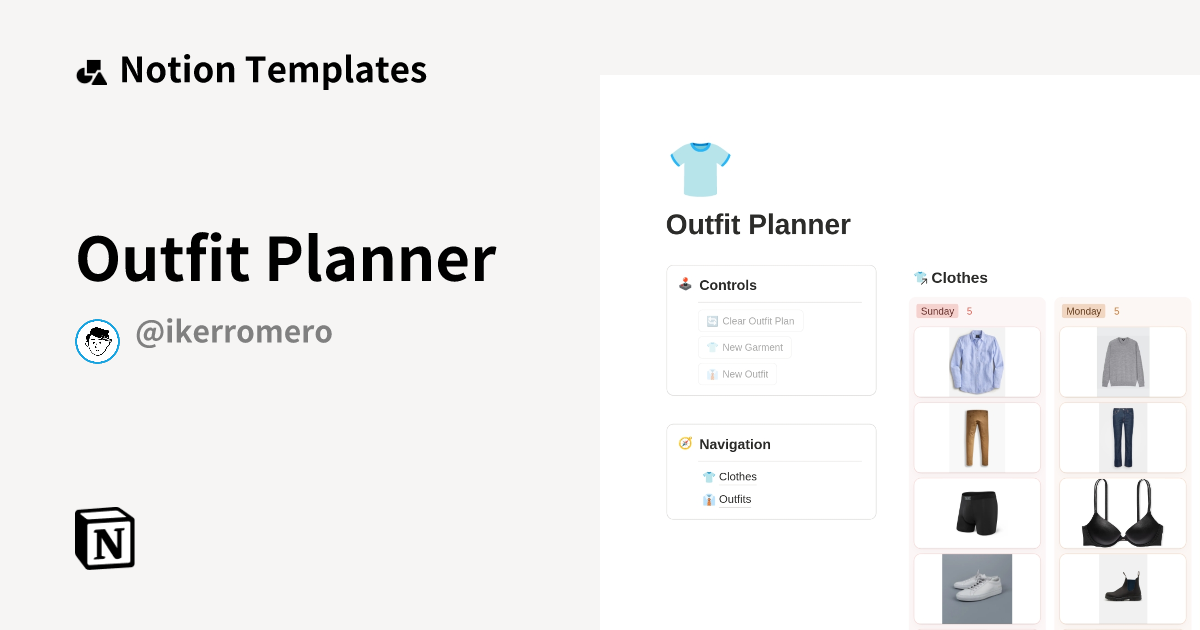
Task: Click the New Garment button
Action: point(744,347)
